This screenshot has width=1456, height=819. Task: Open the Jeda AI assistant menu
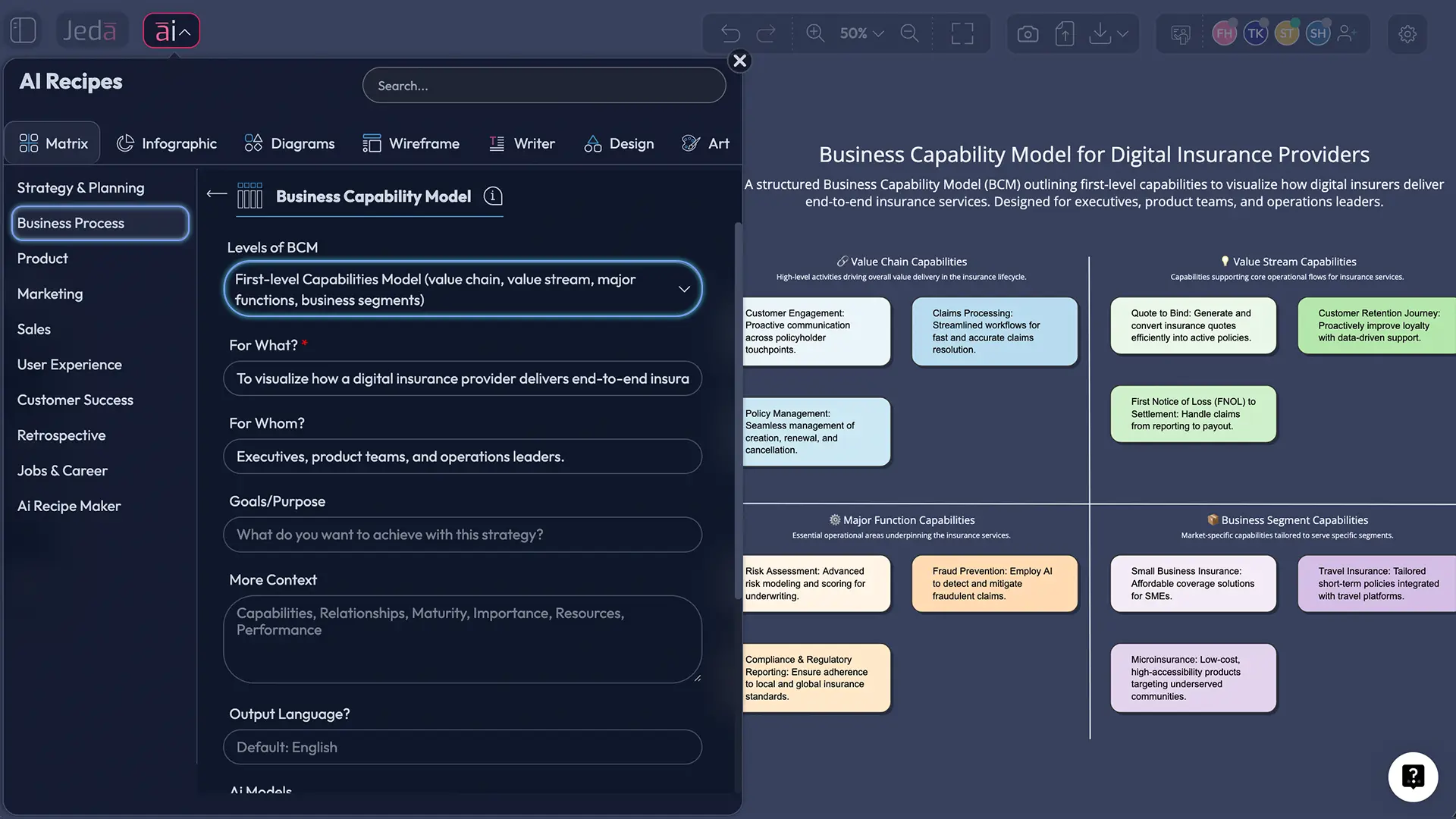[171, 30]
